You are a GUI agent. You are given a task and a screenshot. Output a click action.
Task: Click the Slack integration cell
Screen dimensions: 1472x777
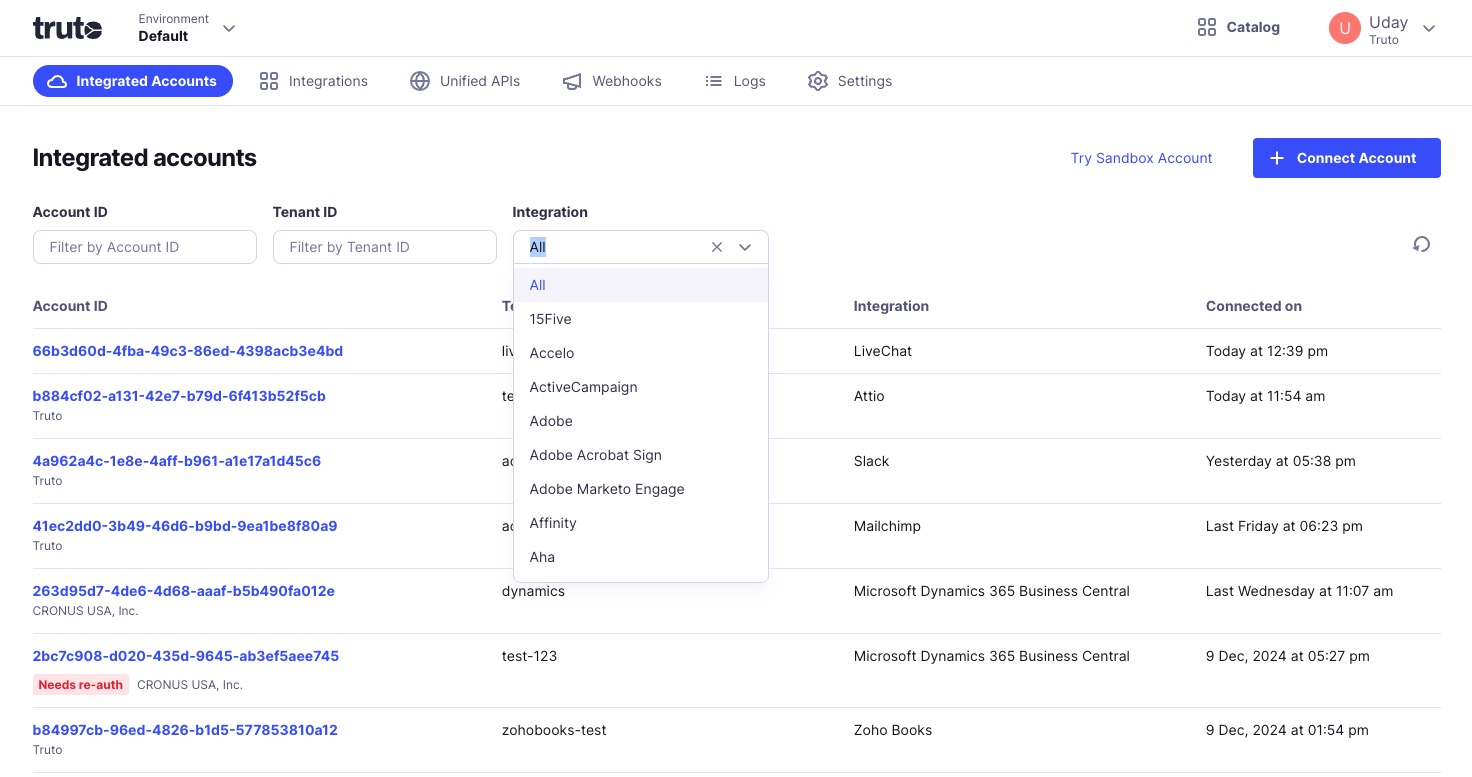872,461
